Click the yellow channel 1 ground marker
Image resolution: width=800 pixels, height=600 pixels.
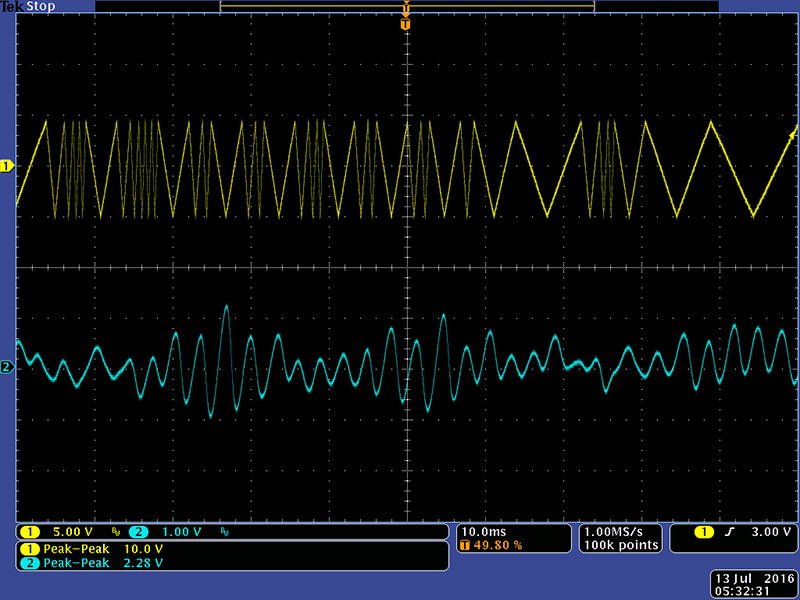[7, 166]
